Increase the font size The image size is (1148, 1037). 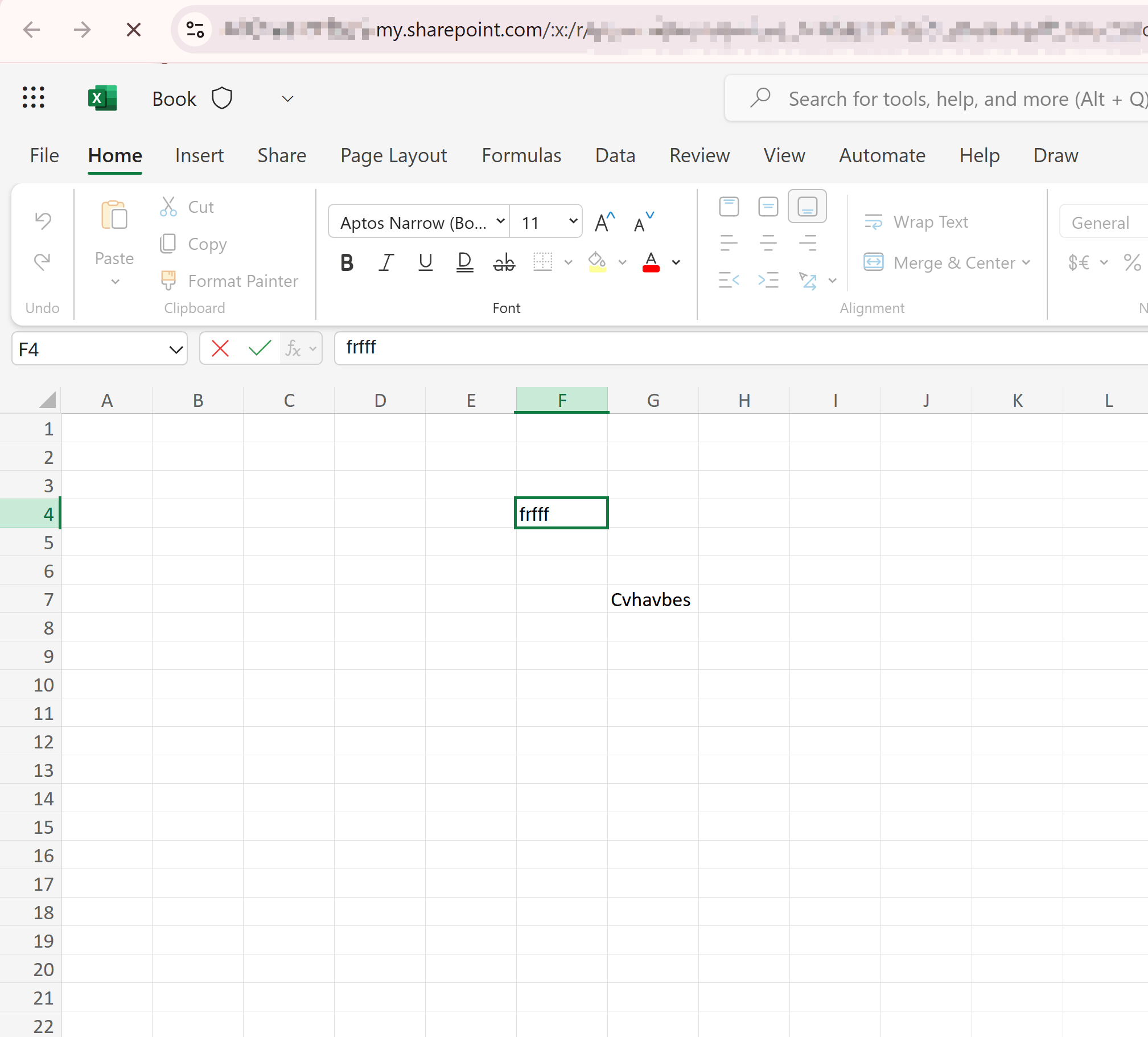tap(604, 221)
